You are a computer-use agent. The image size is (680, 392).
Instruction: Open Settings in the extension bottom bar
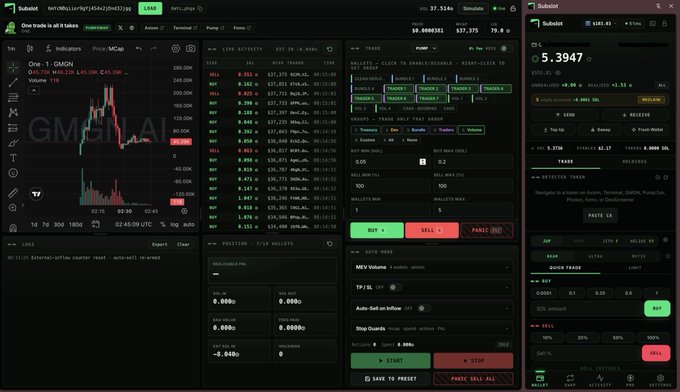[x=660, y=380]
